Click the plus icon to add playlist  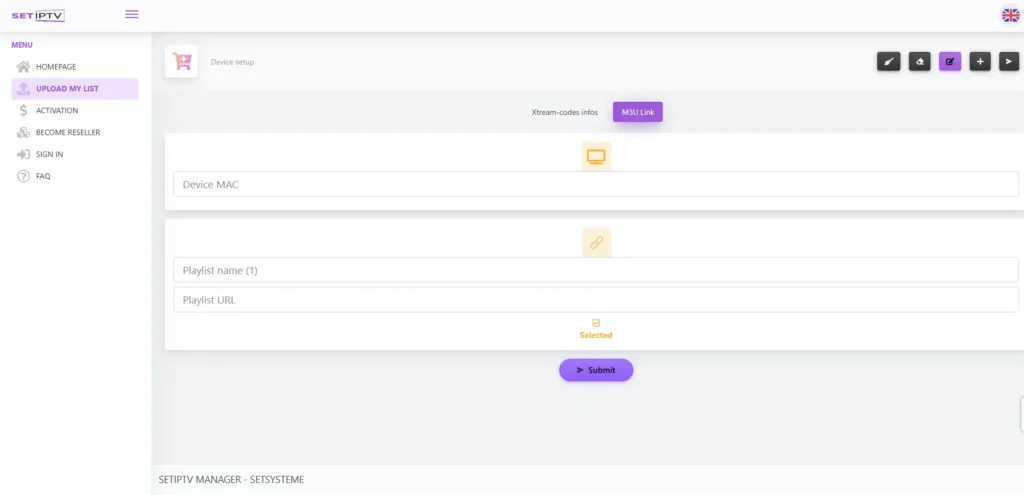pyautogui.click(x=980, y=62)
